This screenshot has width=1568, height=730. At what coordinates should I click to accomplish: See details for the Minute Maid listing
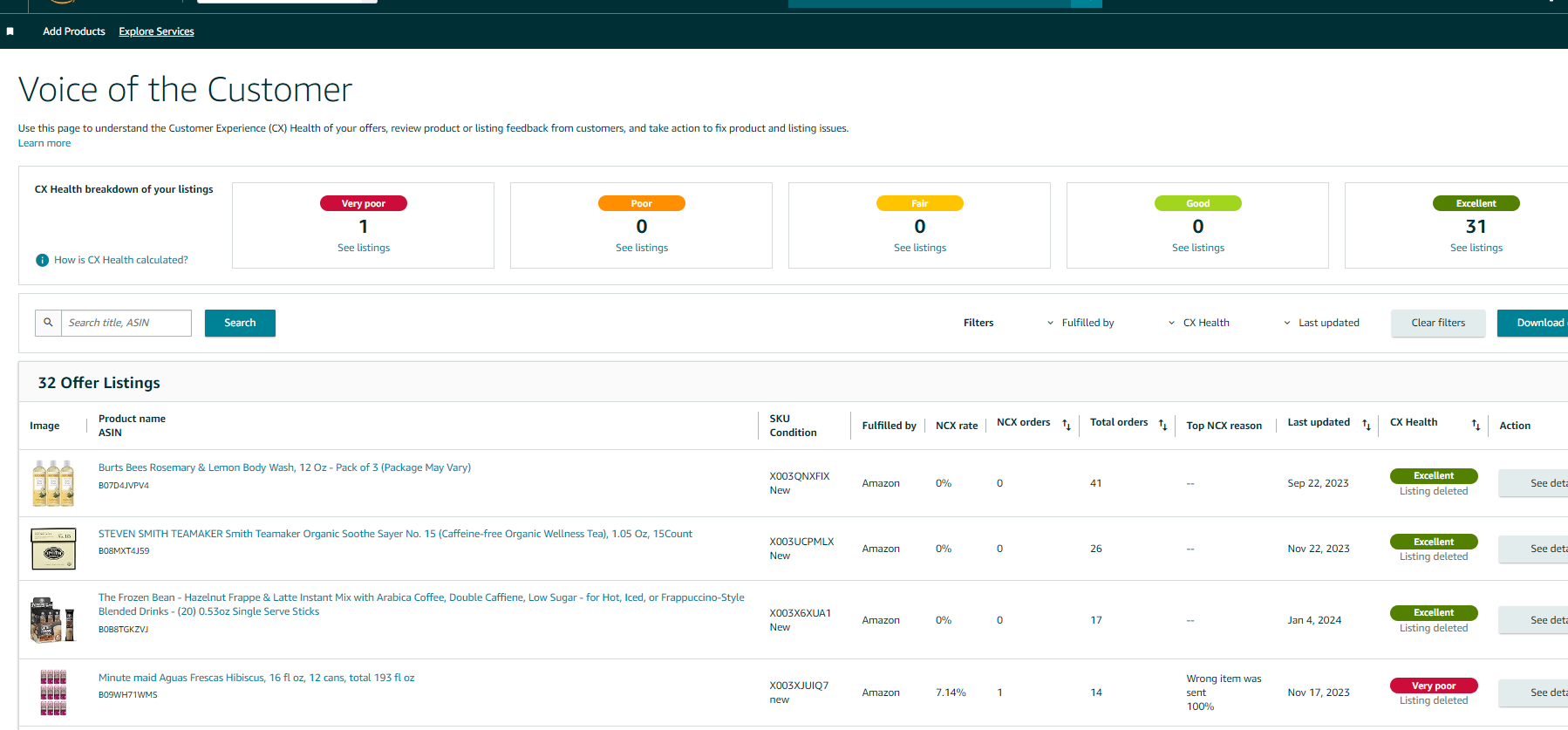[x=1534, y=692]
